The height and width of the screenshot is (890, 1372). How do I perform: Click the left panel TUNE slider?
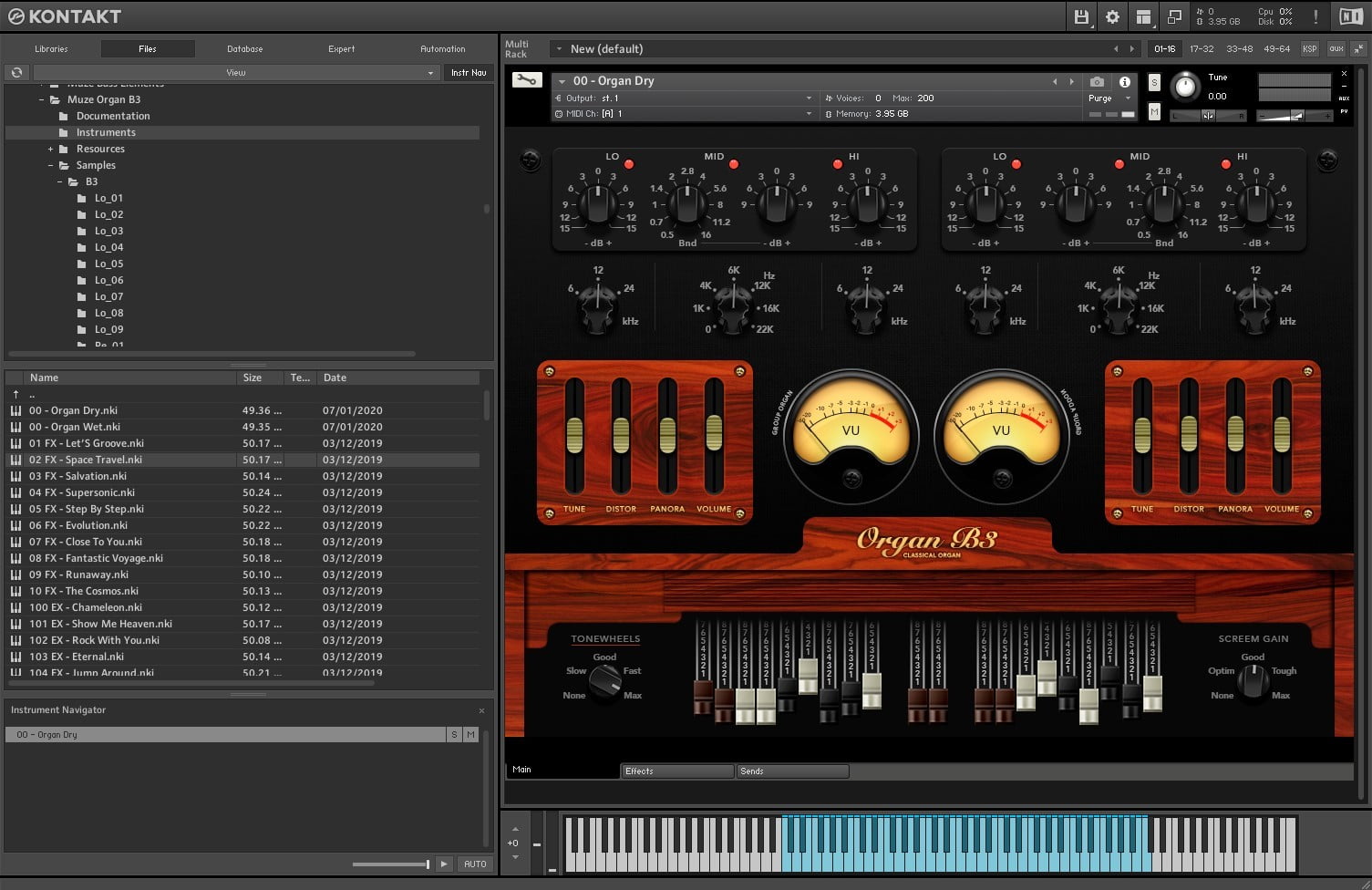(x=574, y=436)
